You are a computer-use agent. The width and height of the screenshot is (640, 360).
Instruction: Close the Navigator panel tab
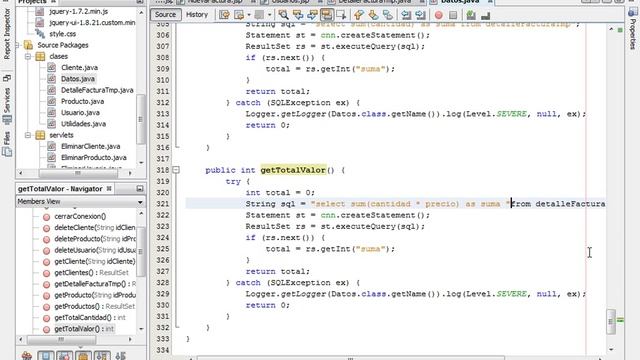(109, 189)
